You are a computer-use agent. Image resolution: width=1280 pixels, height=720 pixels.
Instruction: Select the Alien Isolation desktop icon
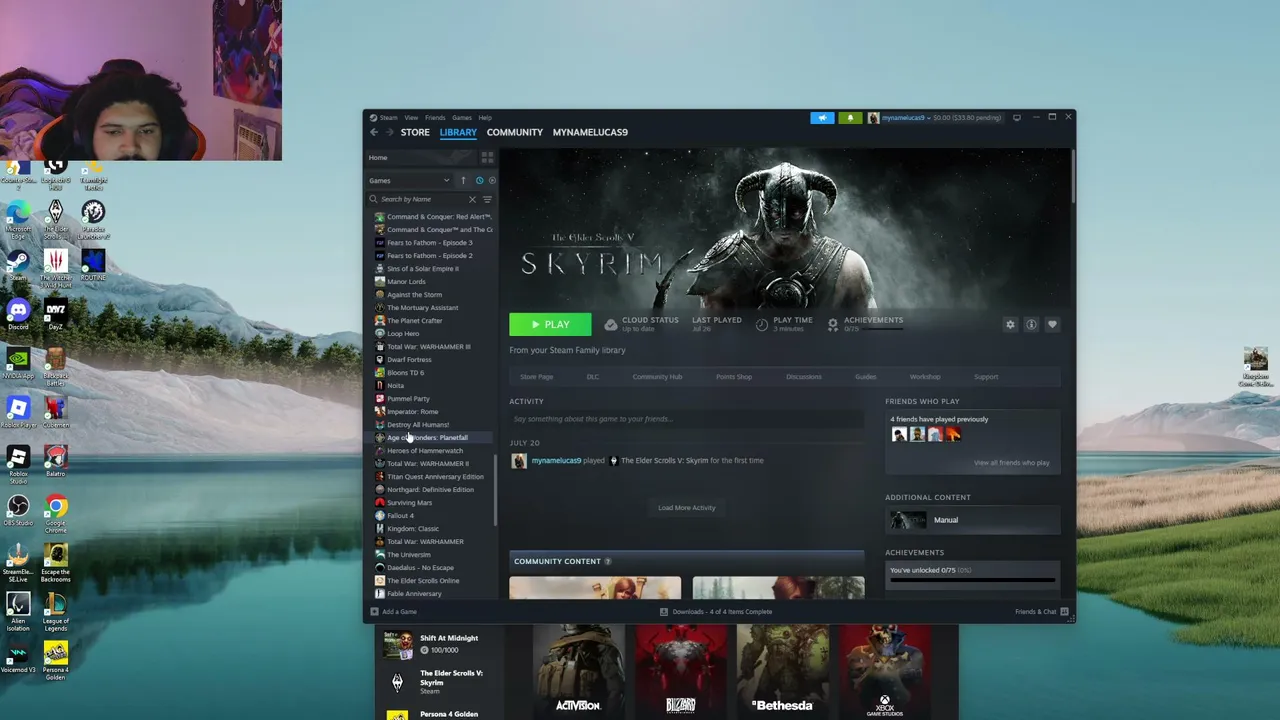(18, 611)
